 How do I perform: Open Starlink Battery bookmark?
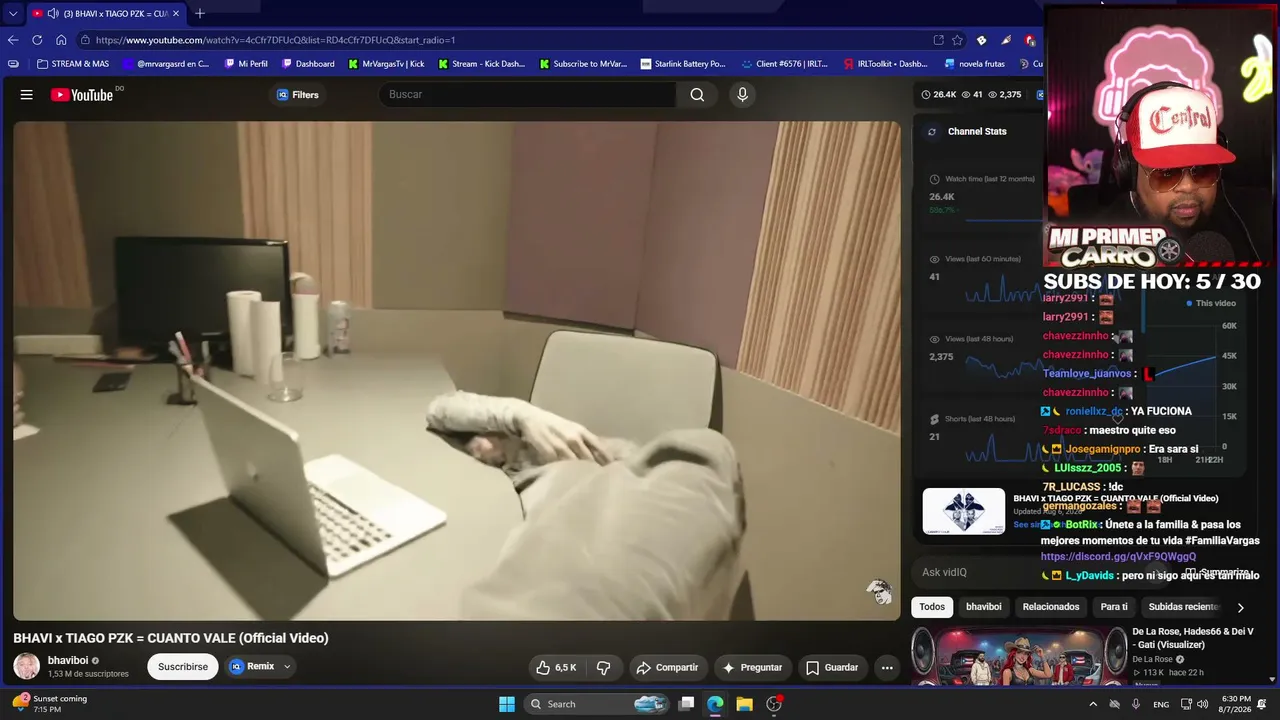point(683,64)
